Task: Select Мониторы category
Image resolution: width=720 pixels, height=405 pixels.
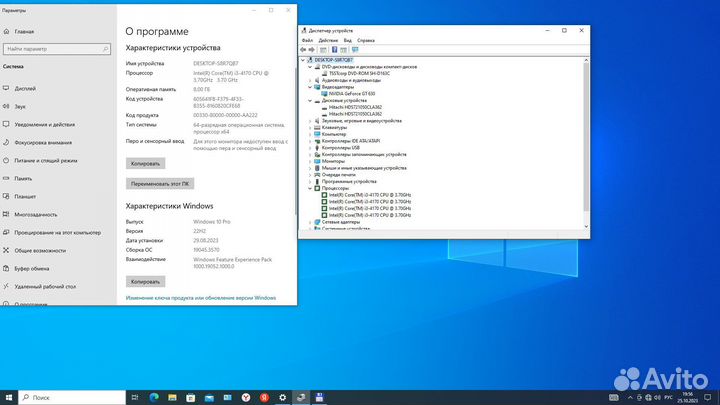Action: 333,161
